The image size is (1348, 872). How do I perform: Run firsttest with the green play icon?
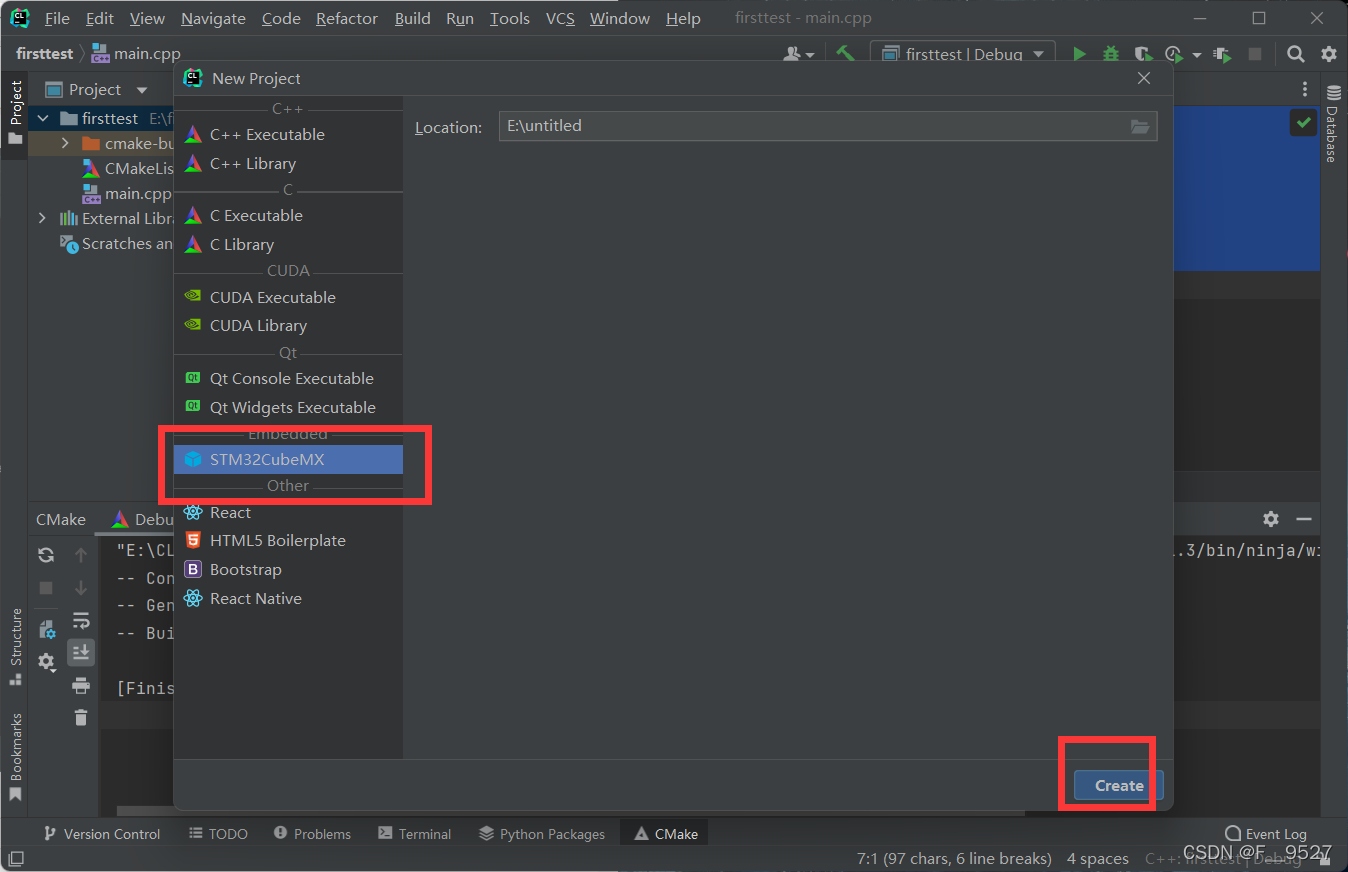tap(1079, 54)
